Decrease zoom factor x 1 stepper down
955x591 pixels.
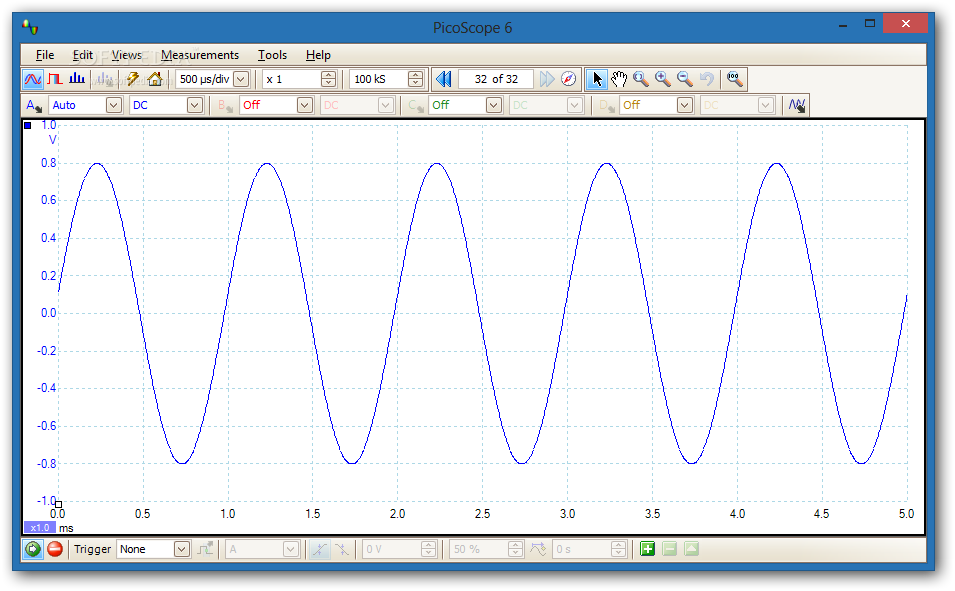coord(328,83)
